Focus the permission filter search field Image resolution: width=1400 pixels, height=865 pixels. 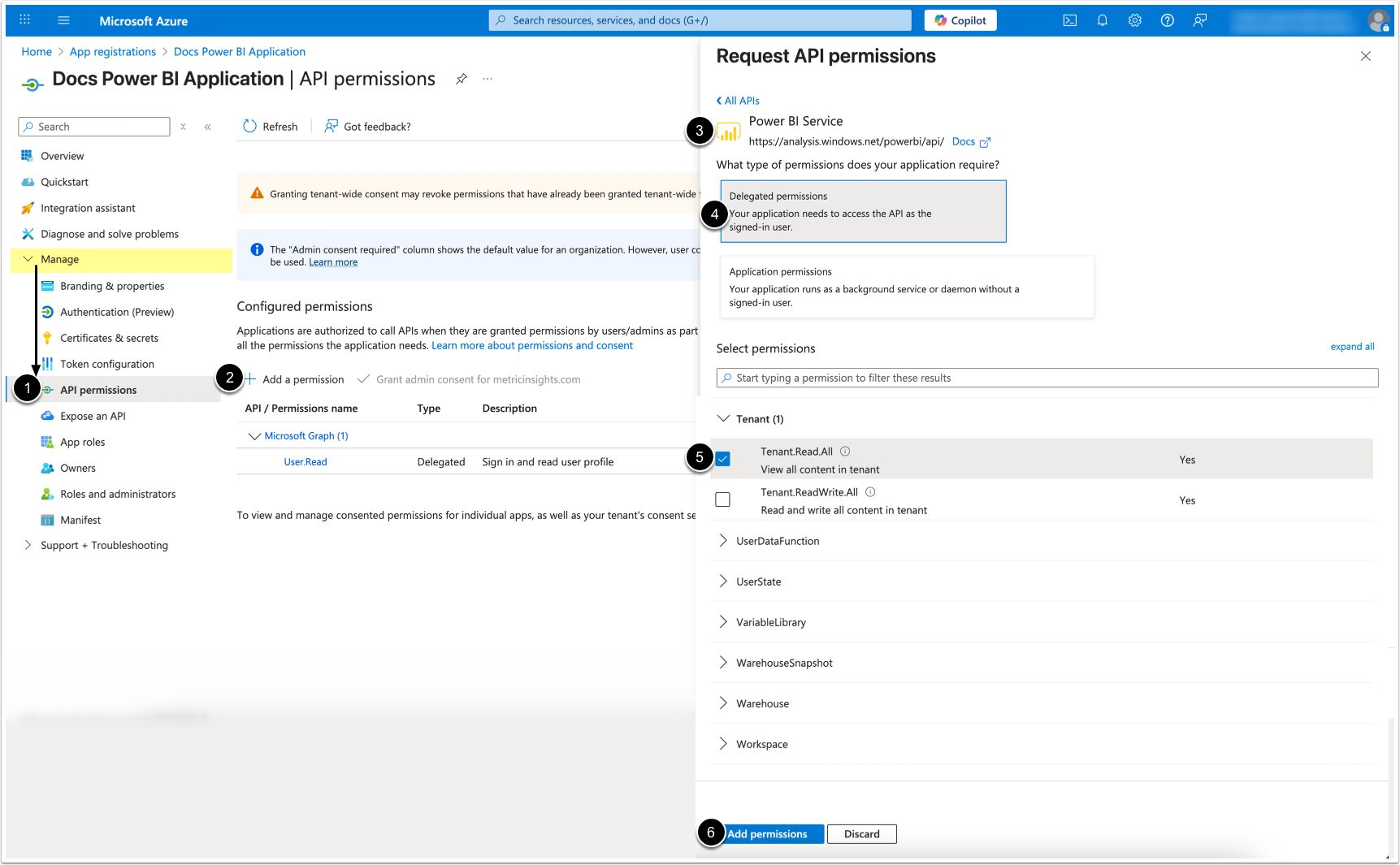click(1047, 378)
